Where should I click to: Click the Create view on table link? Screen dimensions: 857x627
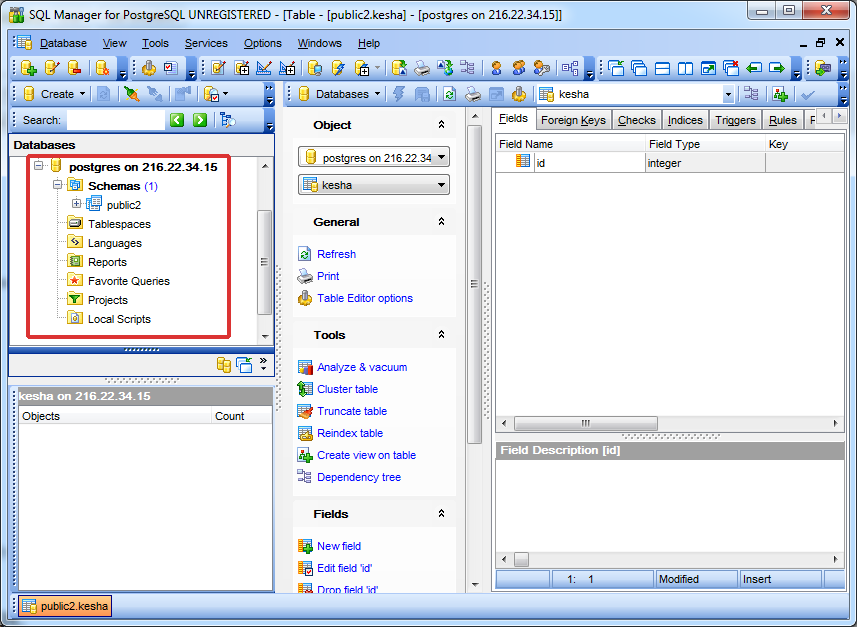(366, 455)
